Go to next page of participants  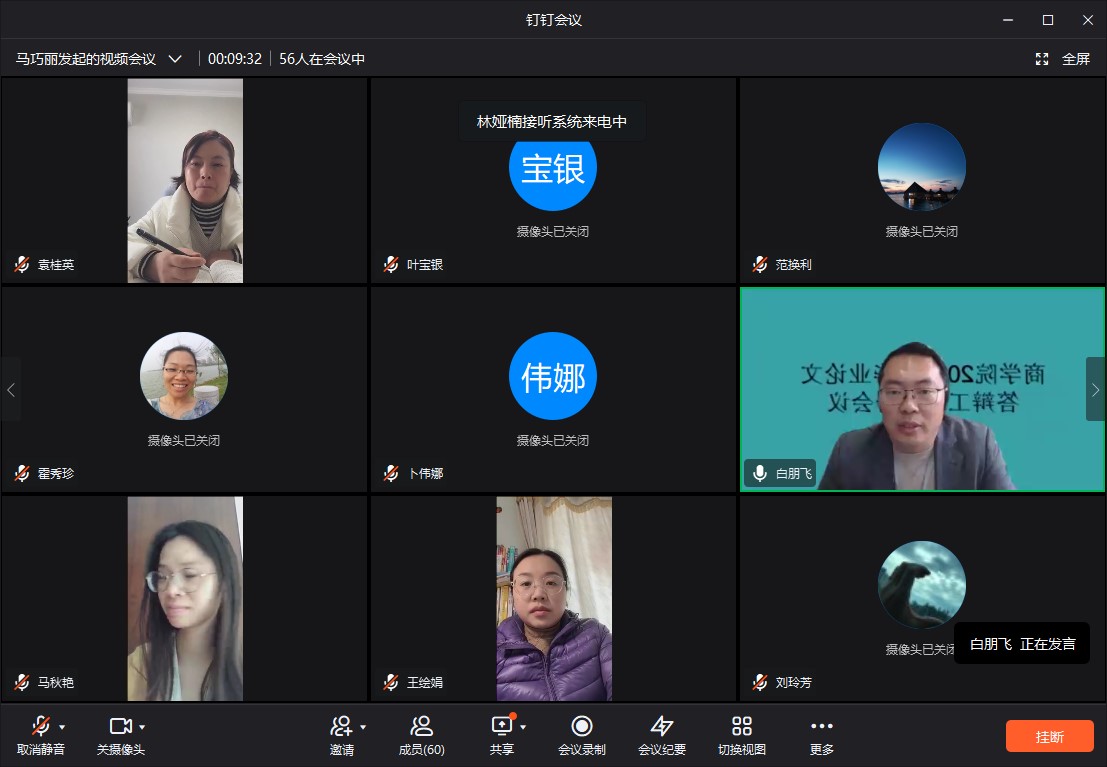1095,389
